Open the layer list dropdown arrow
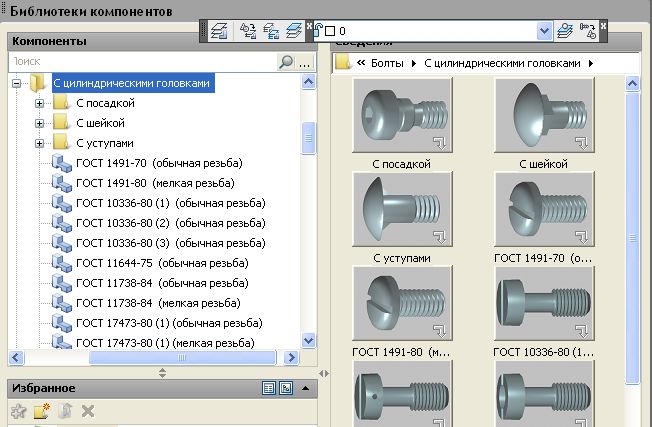652x427 pixels. pos(544,31)
